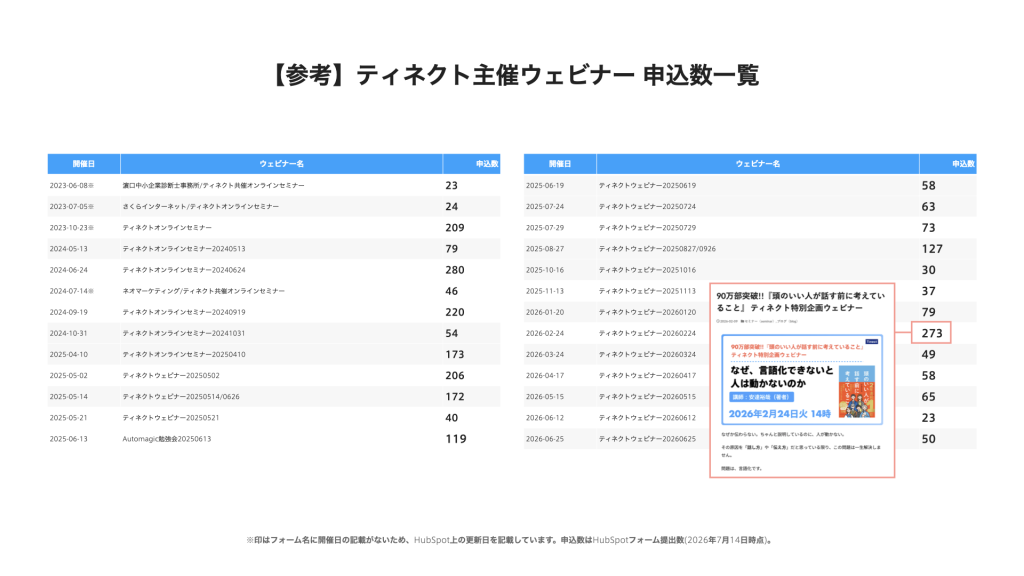Click the count 54 for 2024-10-31
The height and width of the screenshot is (576, 1024).
(x=451, y=333)
